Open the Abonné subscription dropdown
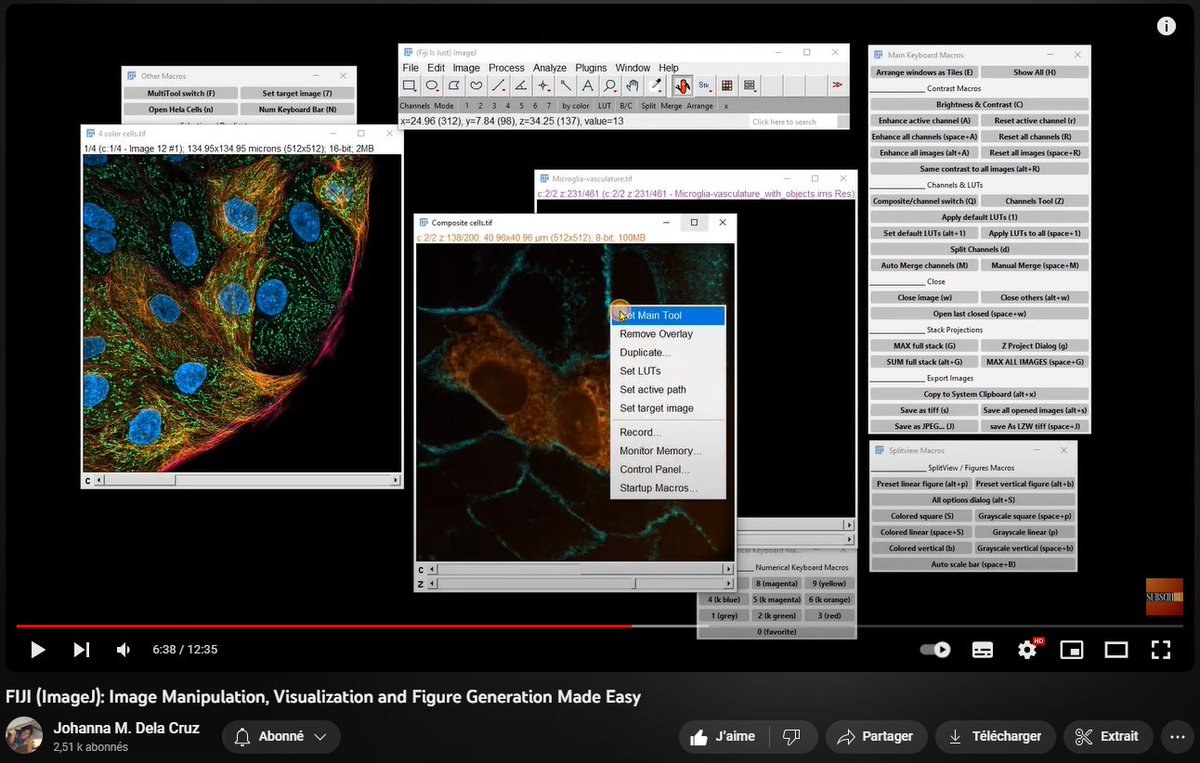The width and height of the screenshot is (1200, 763). [x=281, y=737]
